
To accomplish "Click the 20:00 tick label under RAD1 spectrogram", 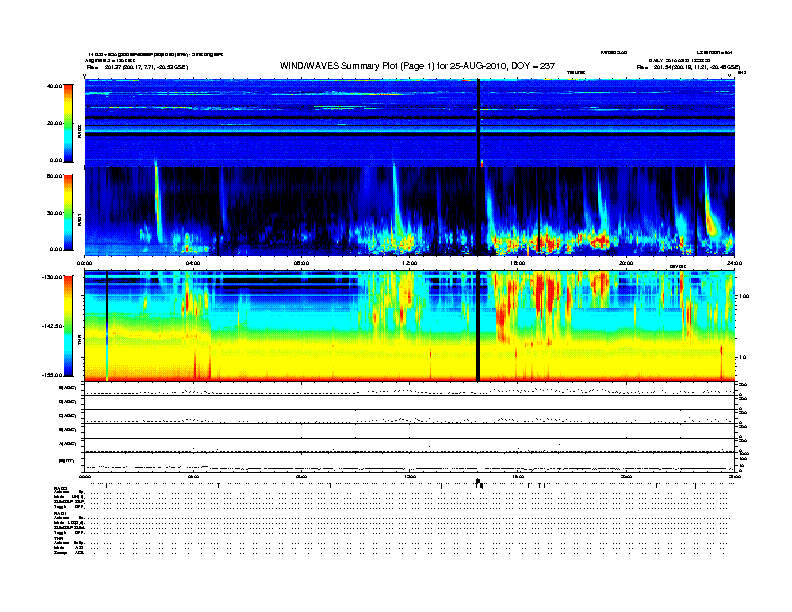I will (x=626, y=263).
